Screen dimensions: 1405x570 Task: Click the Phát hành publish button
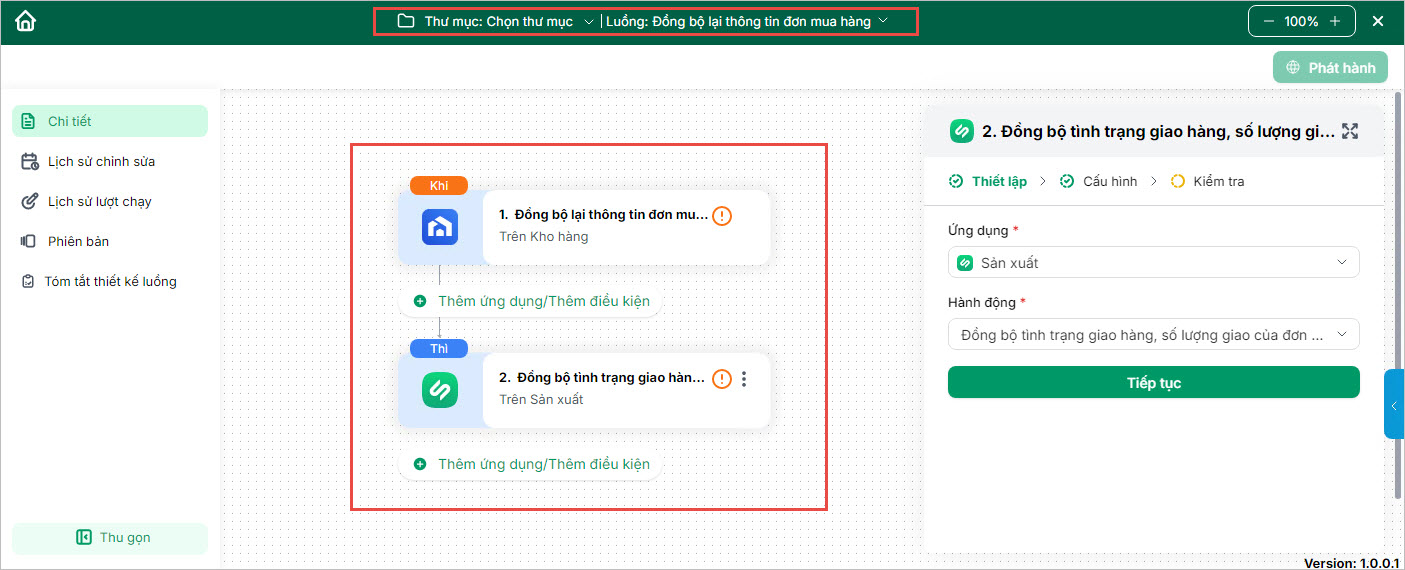tap(1330, 68)
